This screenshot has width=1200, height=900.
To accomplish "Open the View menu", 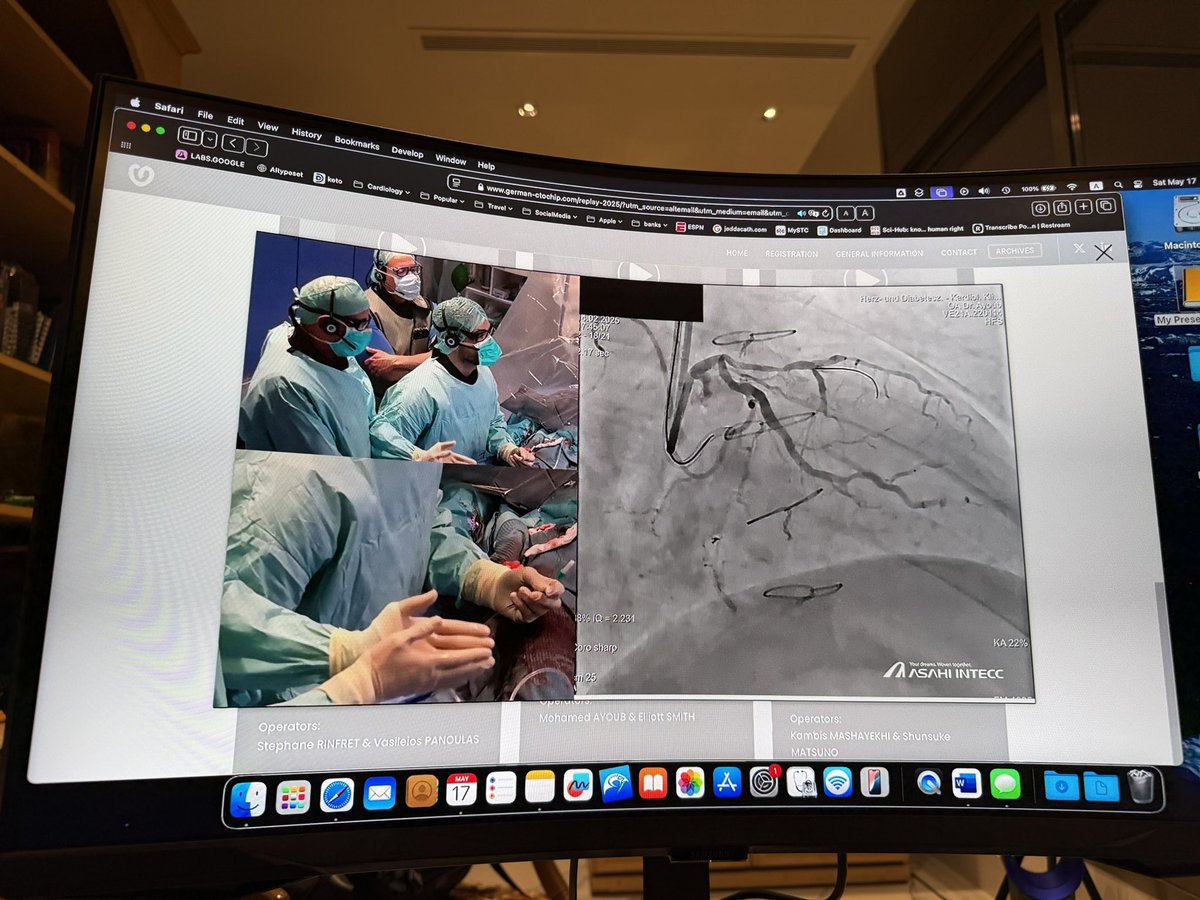I will [268, 126].
